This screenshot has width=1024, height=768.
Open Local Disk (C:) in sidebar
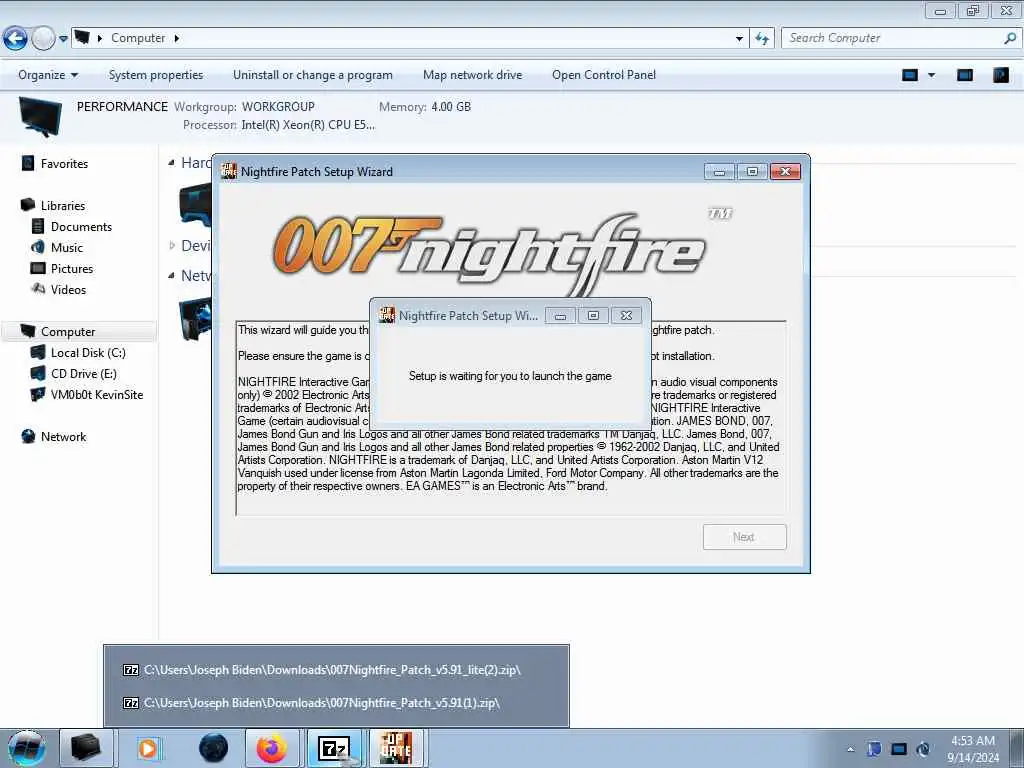(x=88, y=353)
